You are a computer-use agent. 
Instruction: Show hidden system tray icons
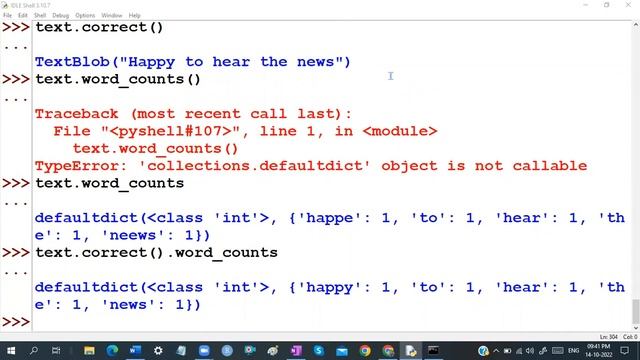point(496,351)
